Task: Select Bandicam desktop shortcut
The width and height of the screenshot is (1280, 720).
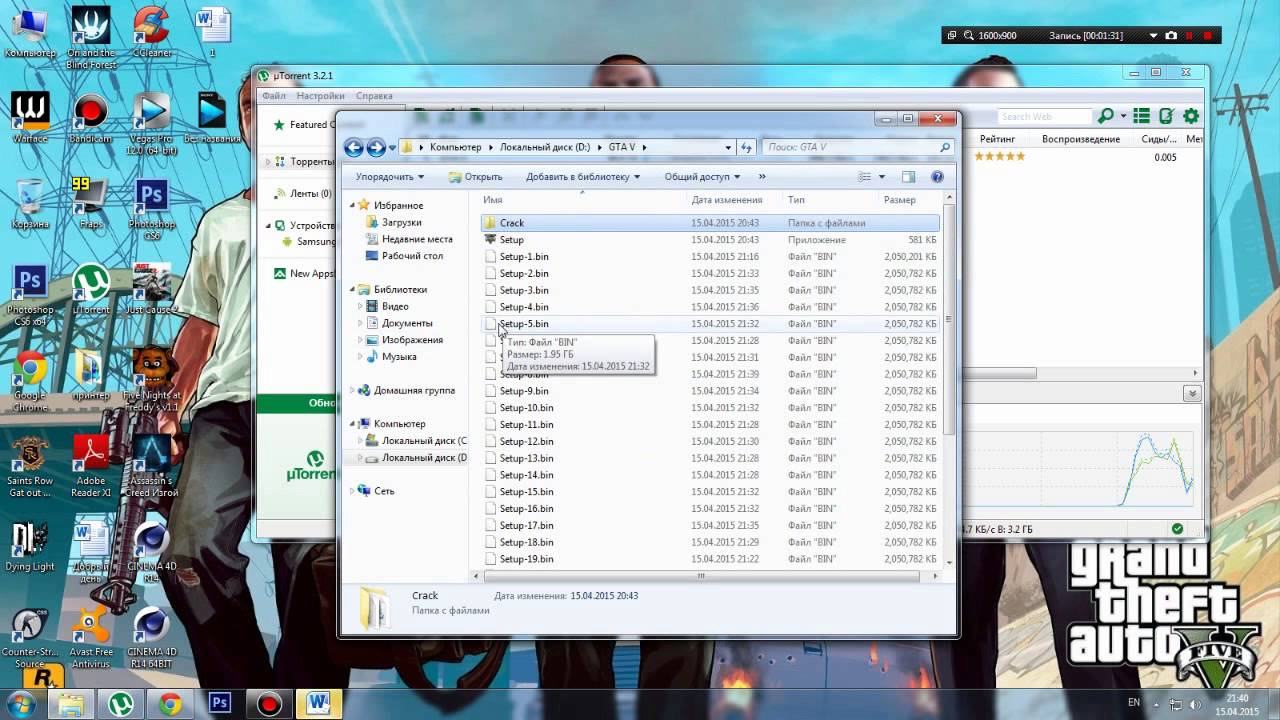Action: (91, 118)
